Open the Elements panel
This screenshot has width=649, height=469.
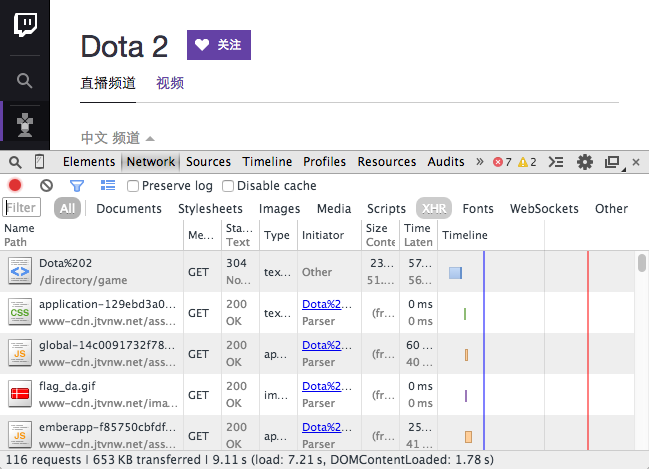click(x=89, y=162)
